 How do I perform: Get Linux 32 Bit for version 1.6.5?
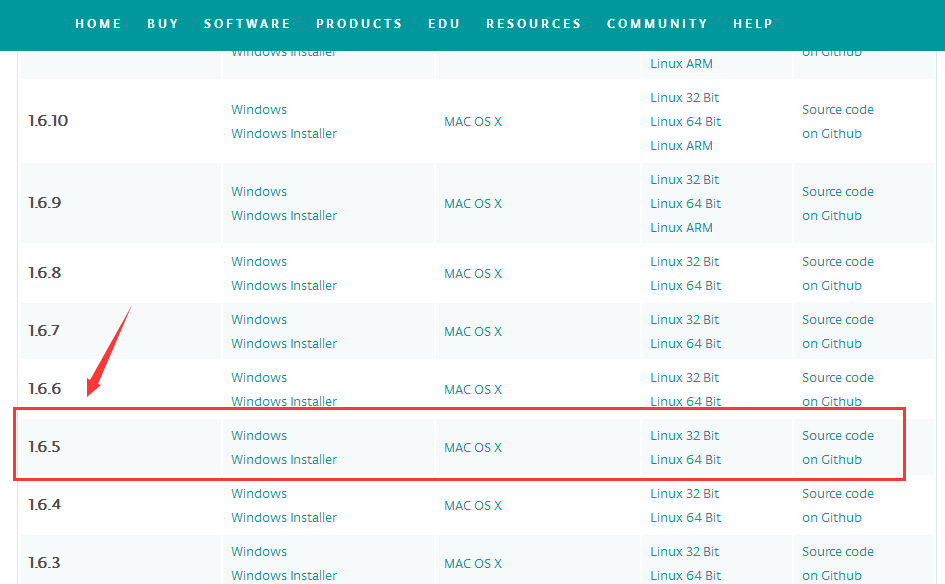coord(685,435)
